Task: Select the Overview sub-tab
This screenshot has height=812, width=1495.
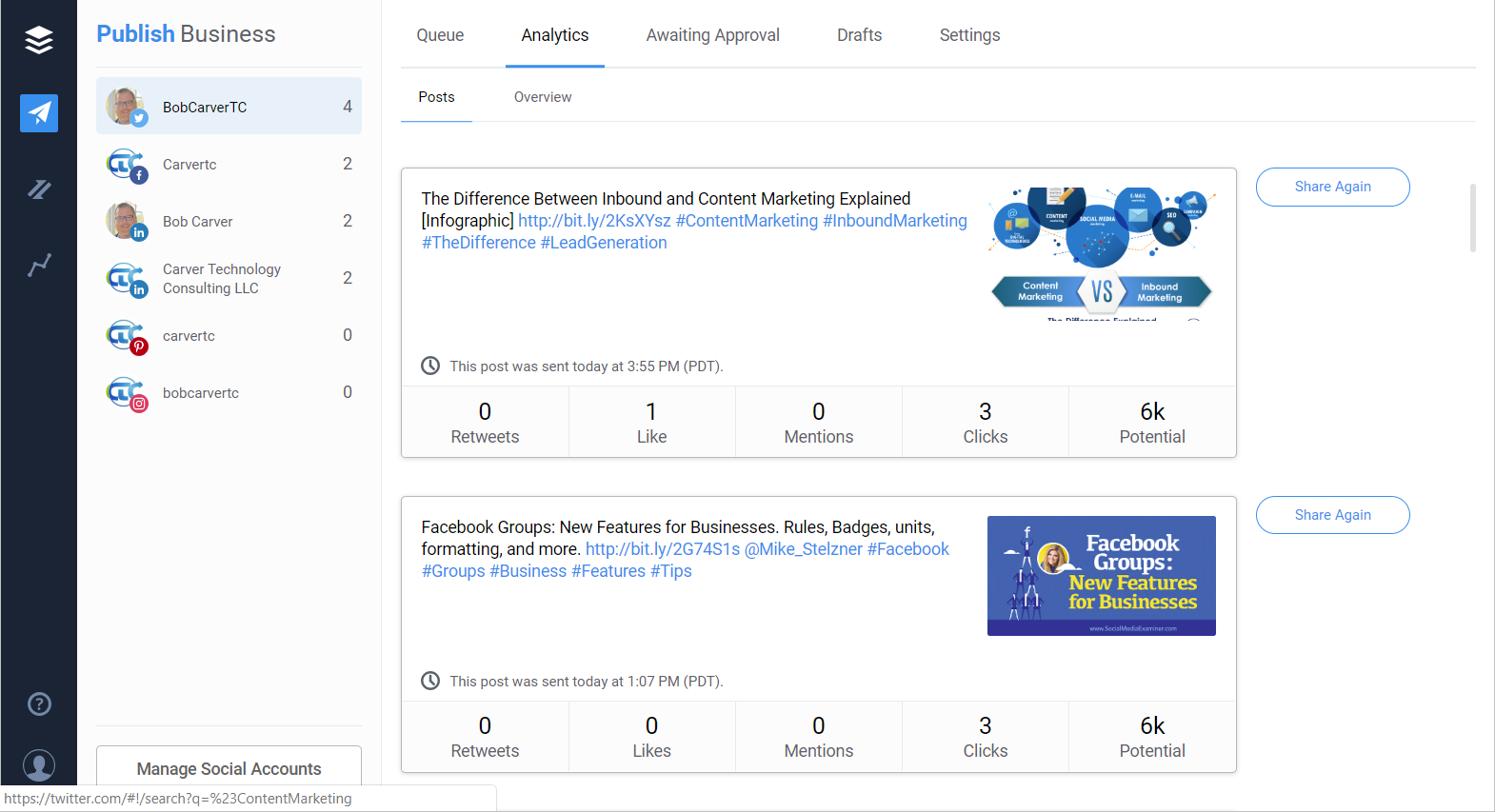Action: coord(543,97)
